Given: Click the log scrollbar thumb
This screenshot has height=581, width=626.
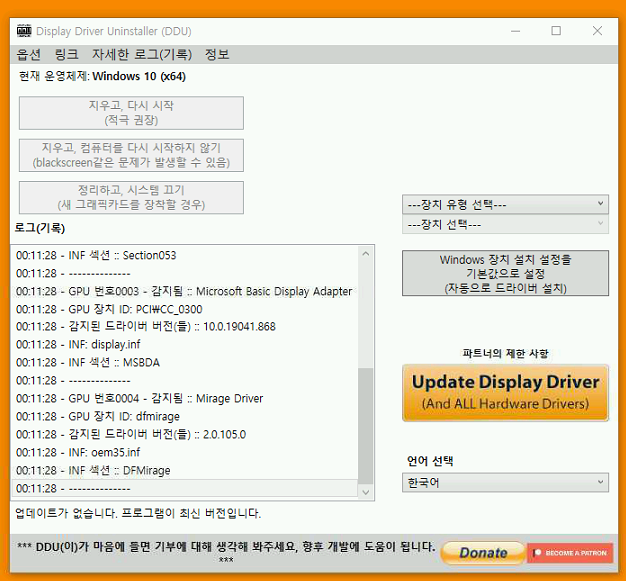Looking at the screenshot, I should pyautogui.click(x=366, y=426).
